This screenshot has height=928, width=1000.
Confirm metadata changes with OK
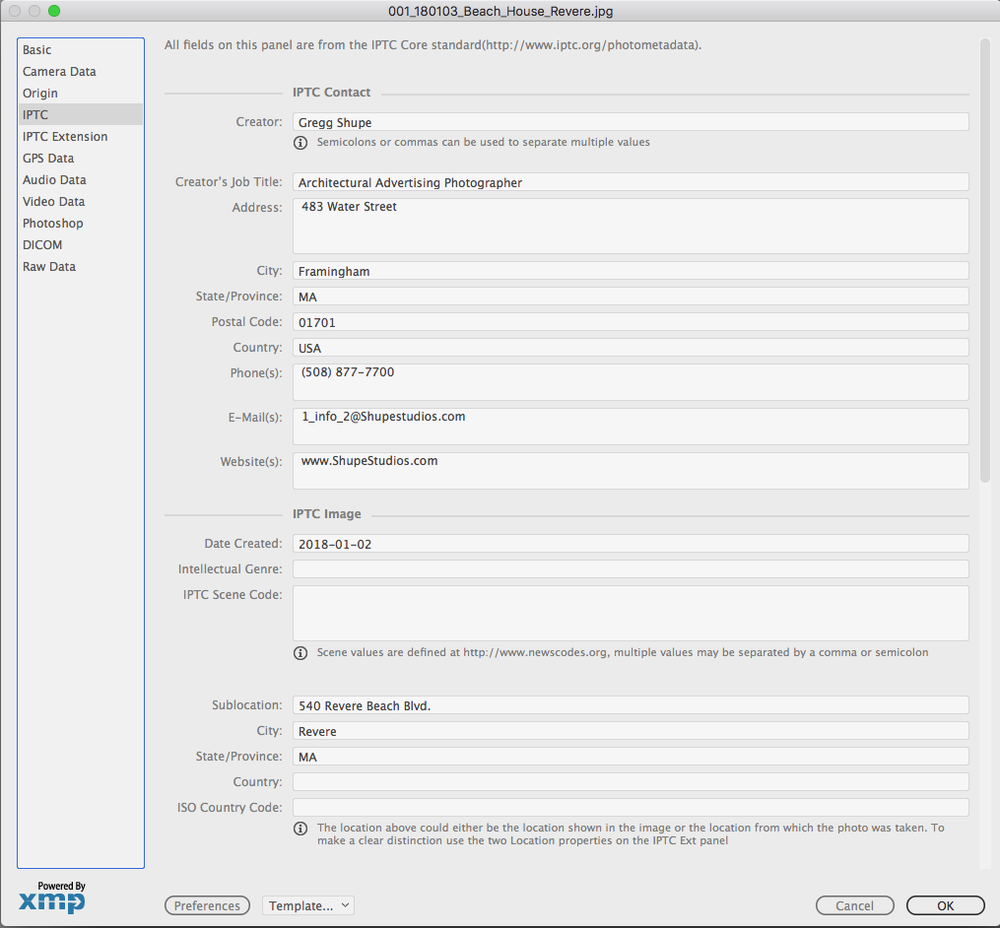tap(945, 905)
